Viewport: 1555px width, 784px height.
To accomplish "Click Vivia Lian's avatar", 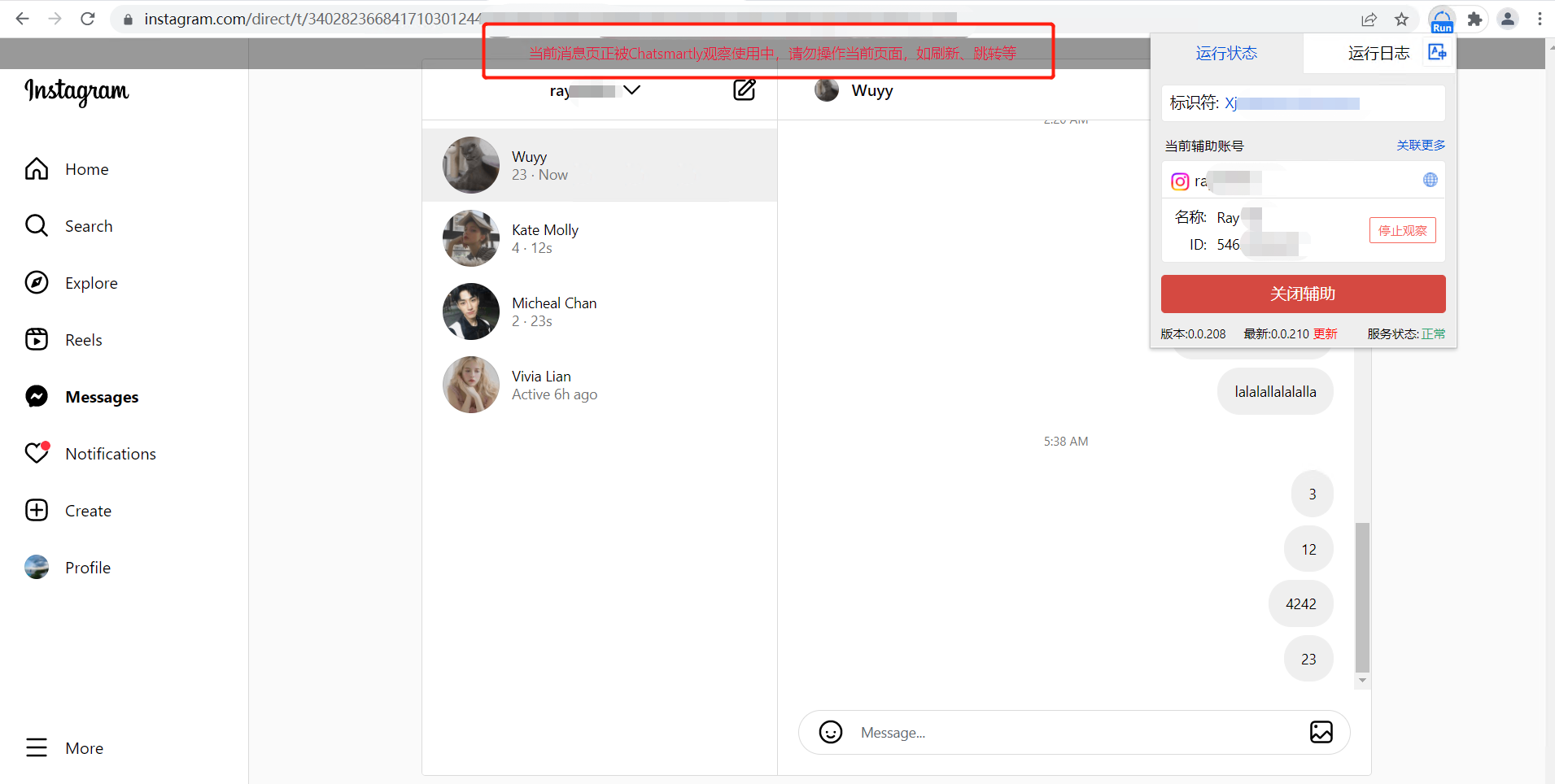I will coord(471,385).
